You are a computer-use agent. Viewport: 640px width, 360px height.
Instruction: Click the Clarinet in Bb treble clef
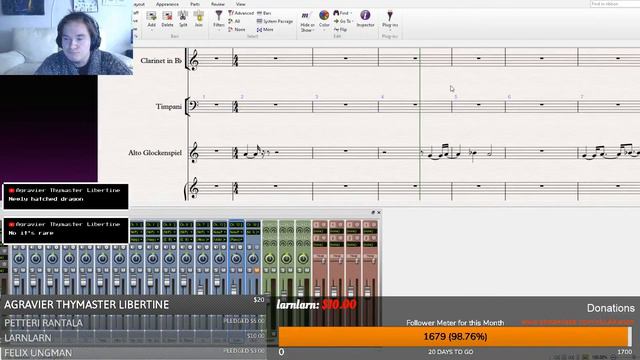click(194, 60)
